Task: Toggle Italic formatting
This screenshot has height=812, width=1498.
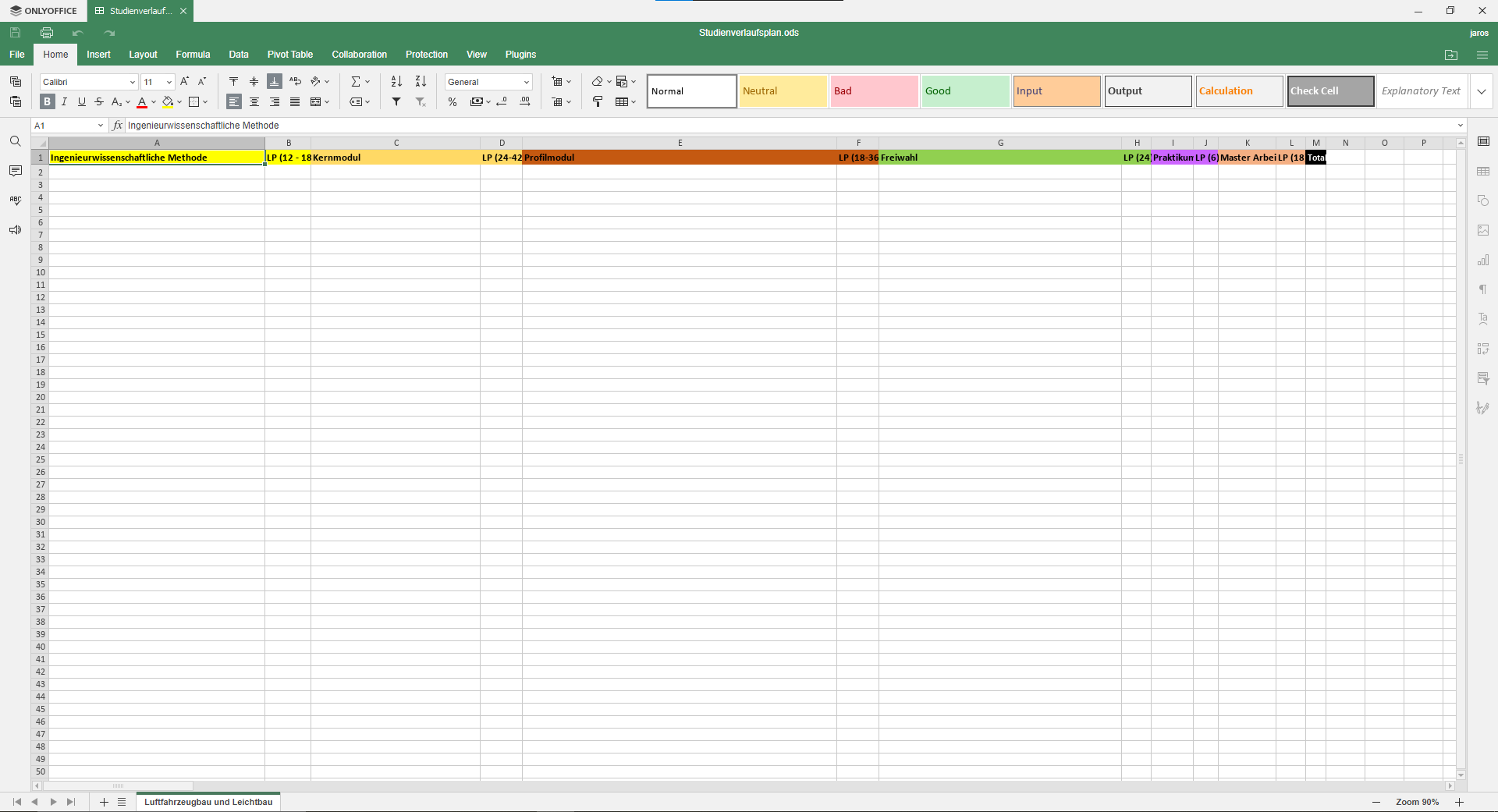Action: click(64, 101)
